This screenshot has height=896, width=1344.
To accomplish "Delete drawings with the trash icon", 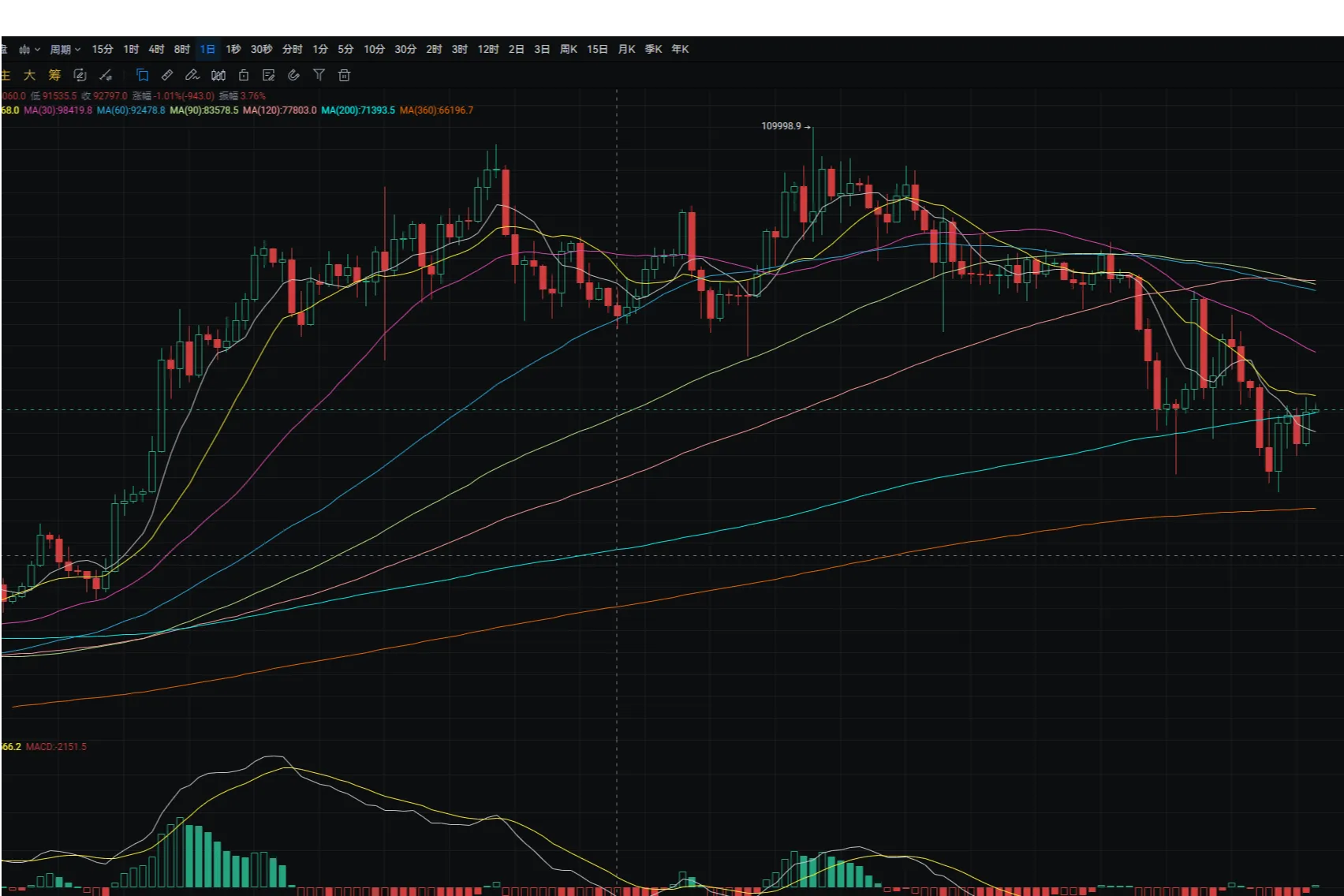I will [x=344, y=76].
